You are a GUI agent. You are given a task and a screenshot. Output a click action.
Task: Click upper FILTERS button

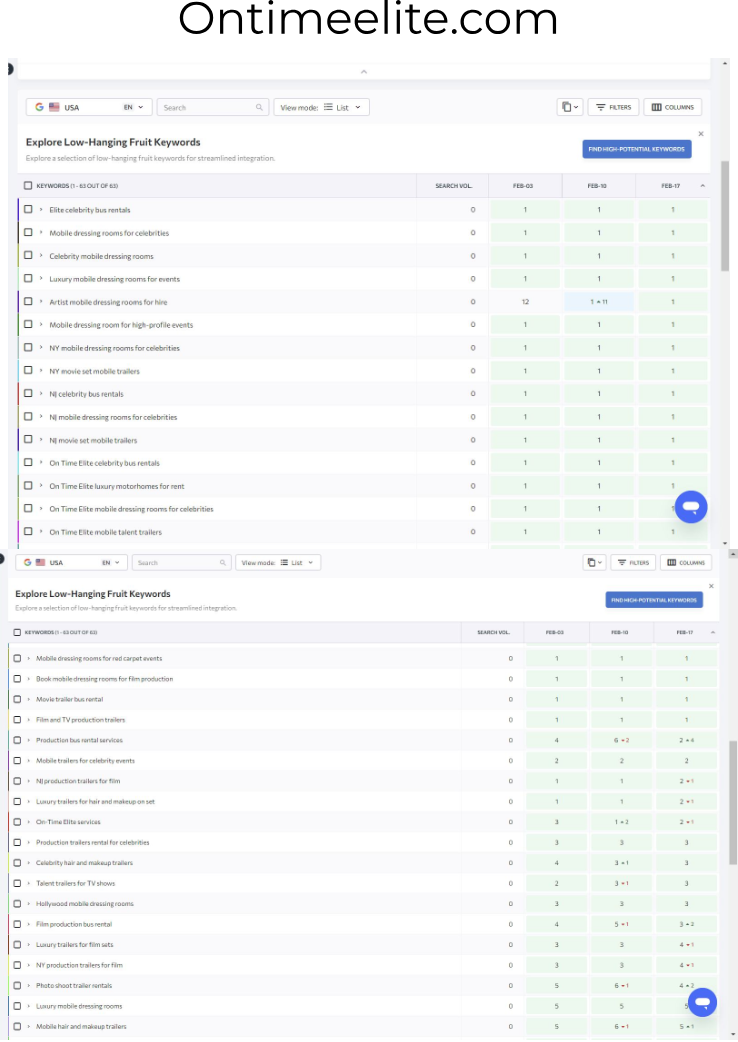614,107
